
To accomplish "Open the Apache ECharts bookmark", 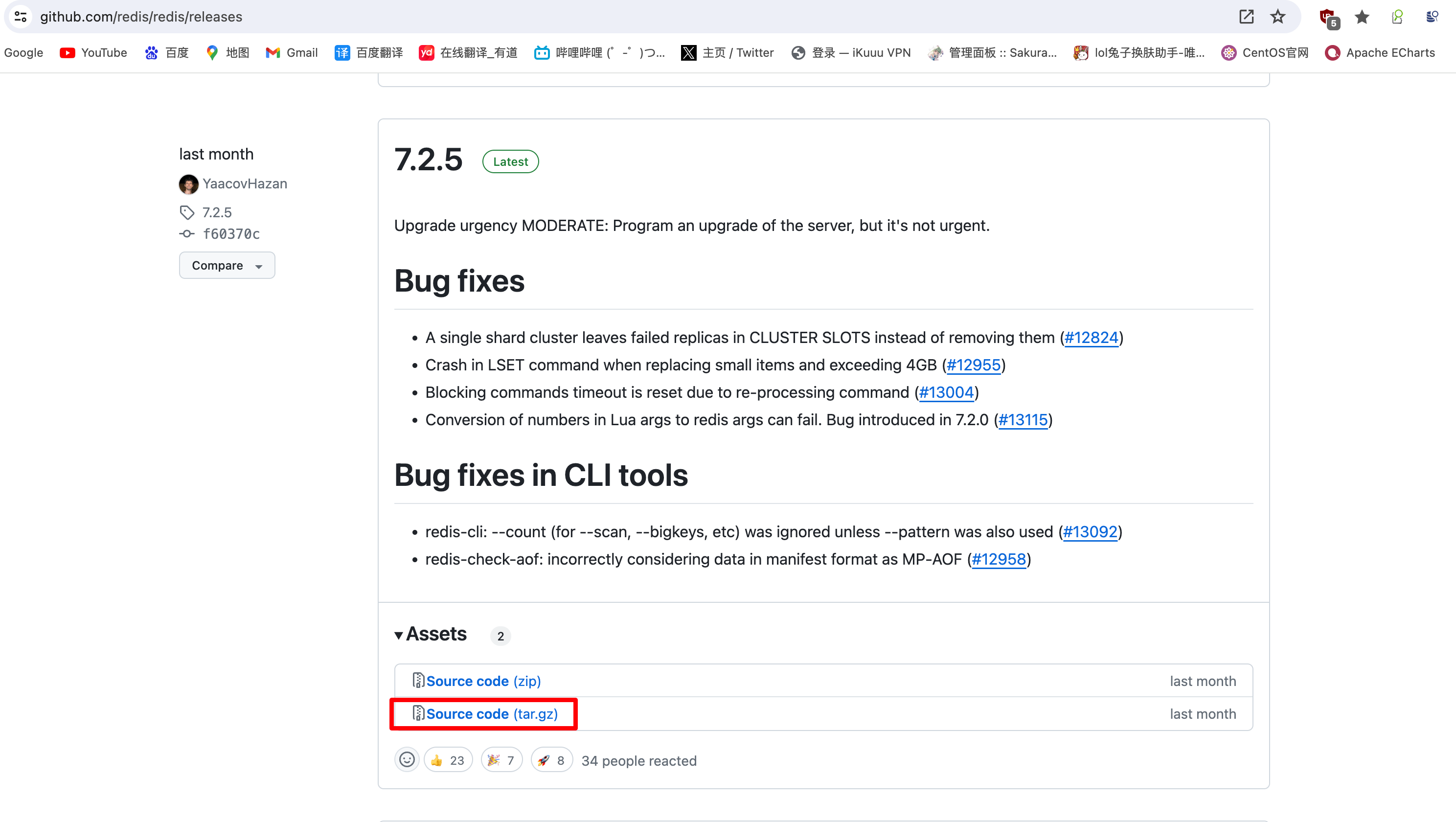I will point(1380,52).
